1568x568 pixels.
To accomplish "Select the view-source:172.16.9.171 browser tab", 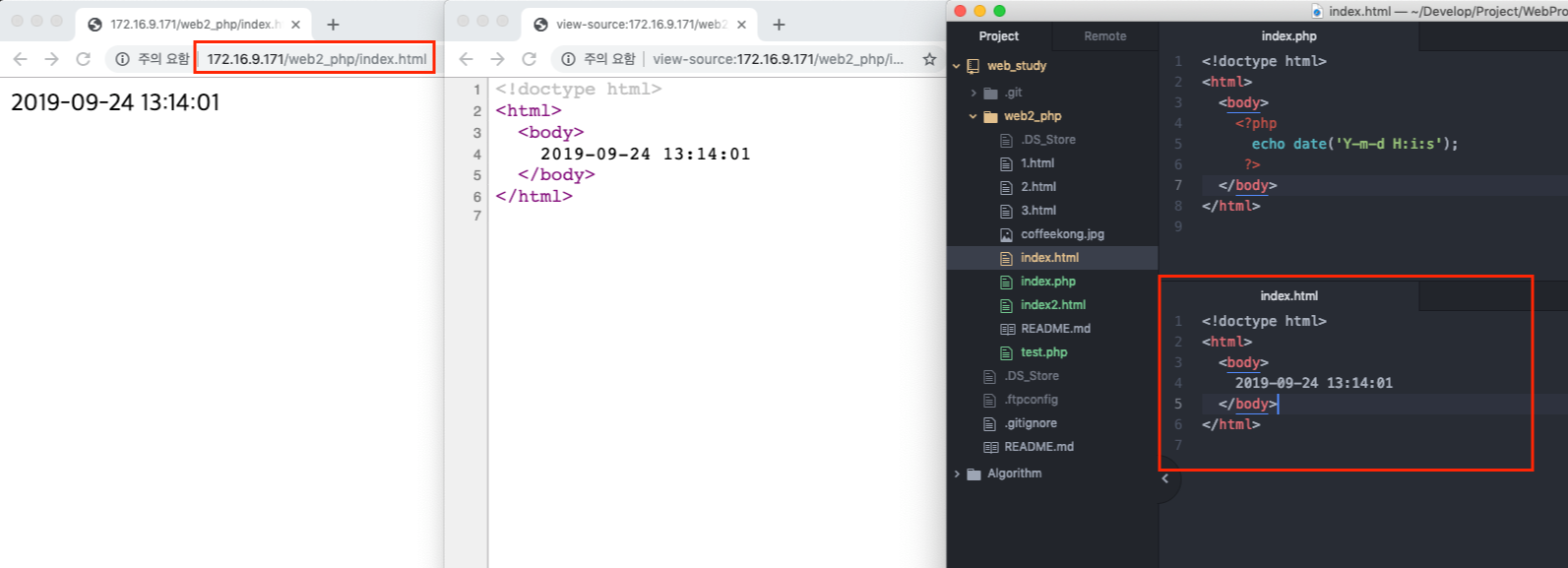I will (641, 25).
